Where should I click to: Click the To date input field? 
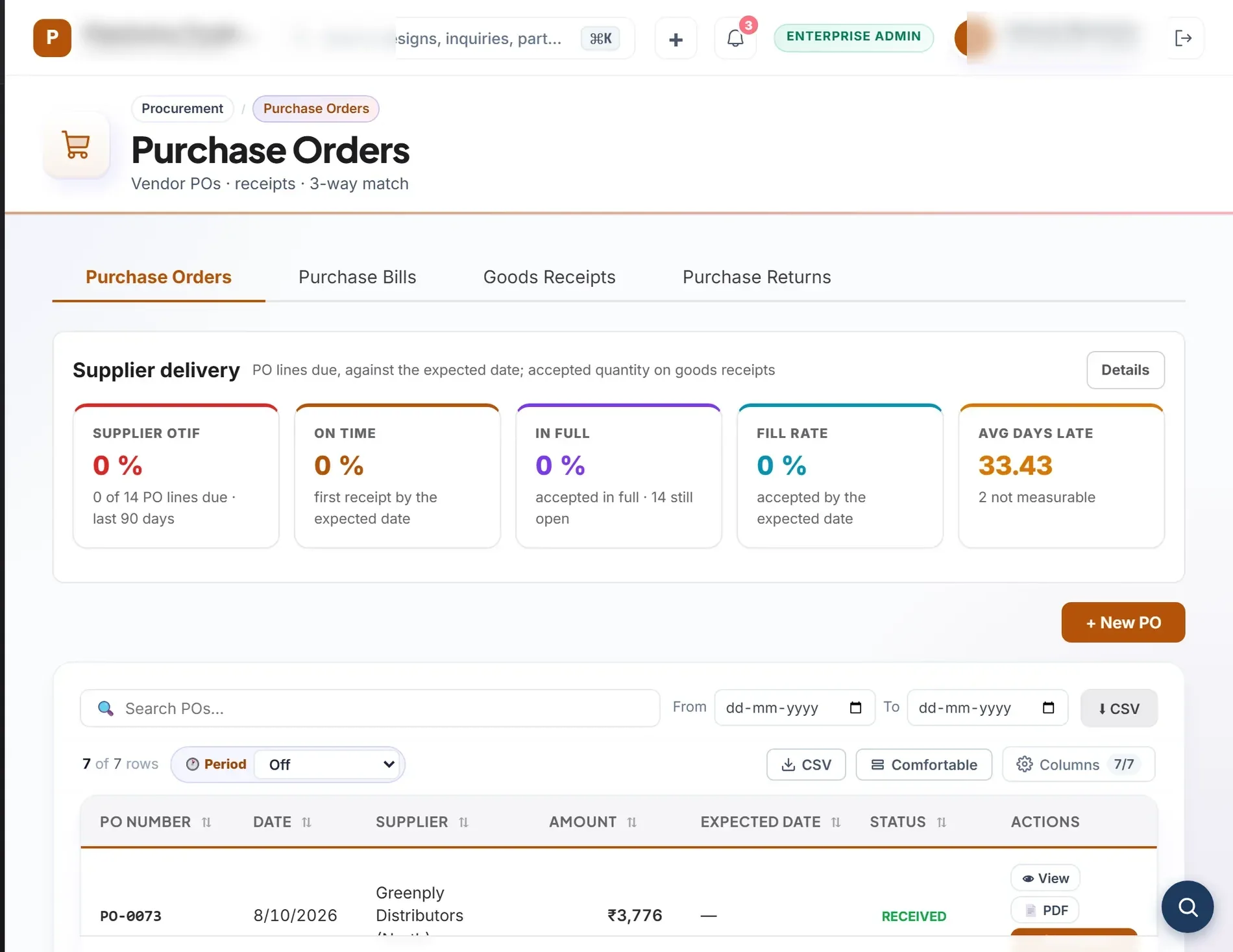coord(987,708)
